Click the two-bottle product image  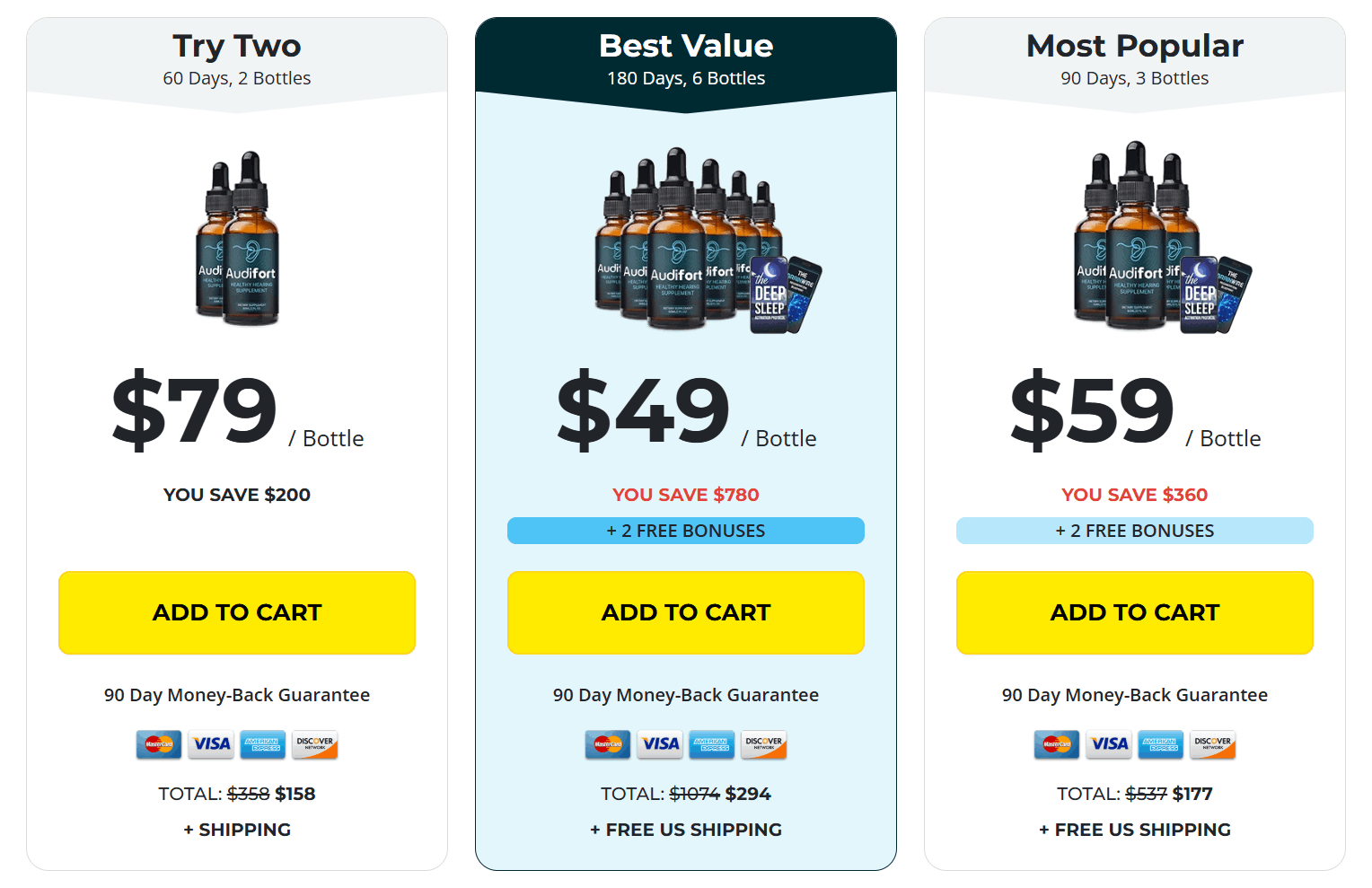[236, 242]
